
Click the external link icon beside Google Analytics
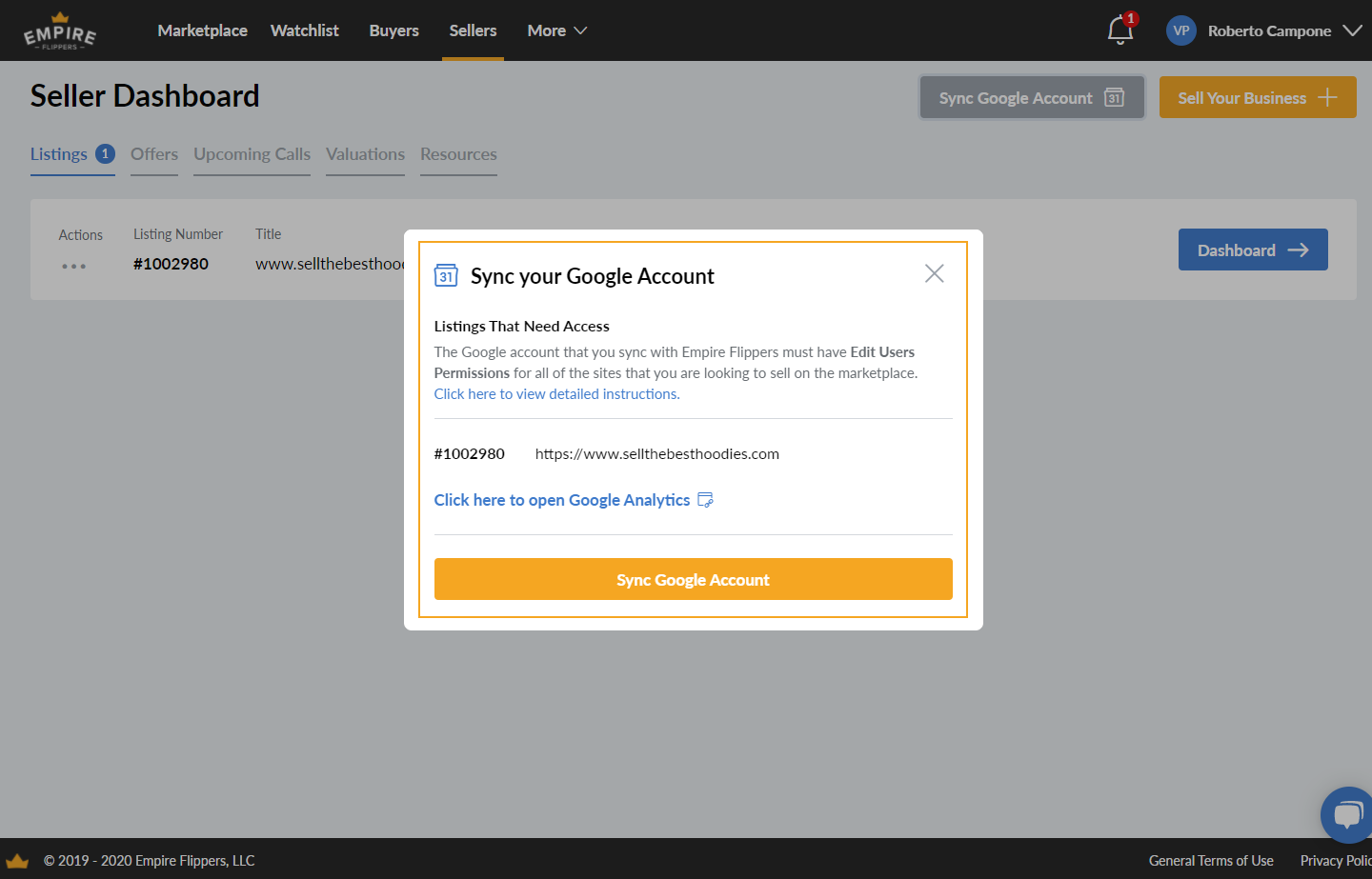click(x=706, y=500)
